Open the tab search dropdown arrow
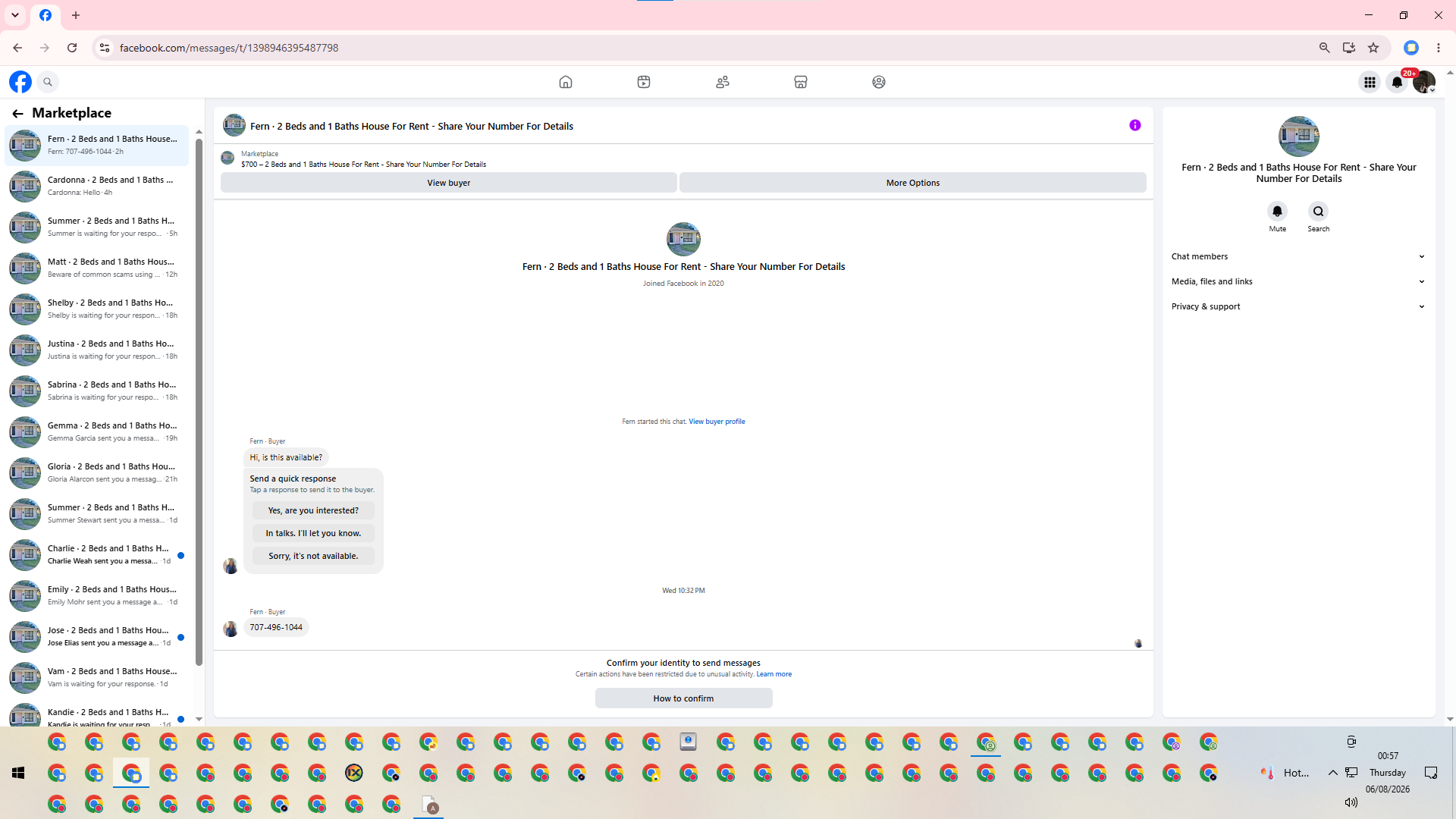Image resolution: width=1456 pixels, height=819 pixels. (15, 15)
